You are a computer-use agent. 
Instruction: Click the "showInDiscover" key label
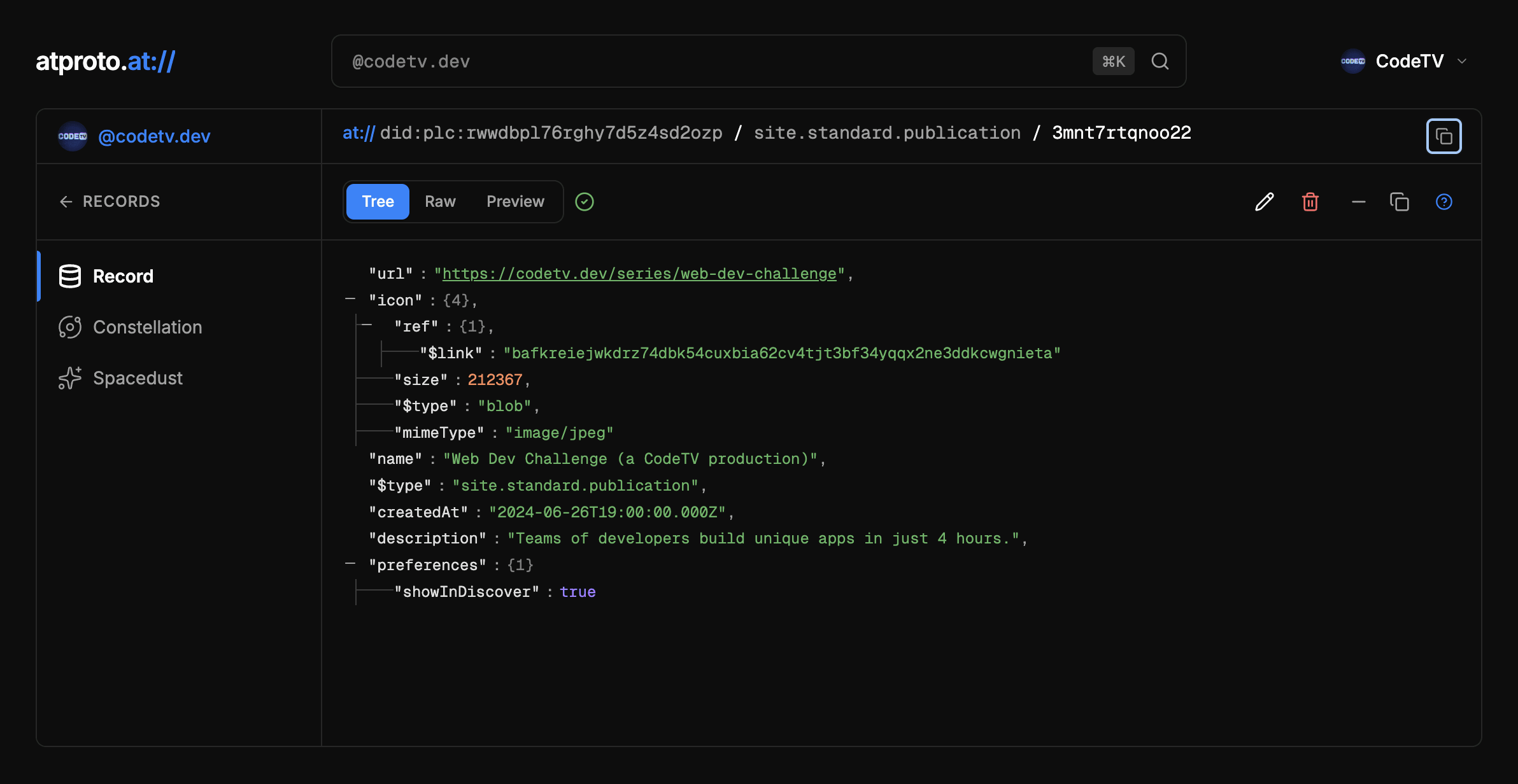tap(467, 592)
